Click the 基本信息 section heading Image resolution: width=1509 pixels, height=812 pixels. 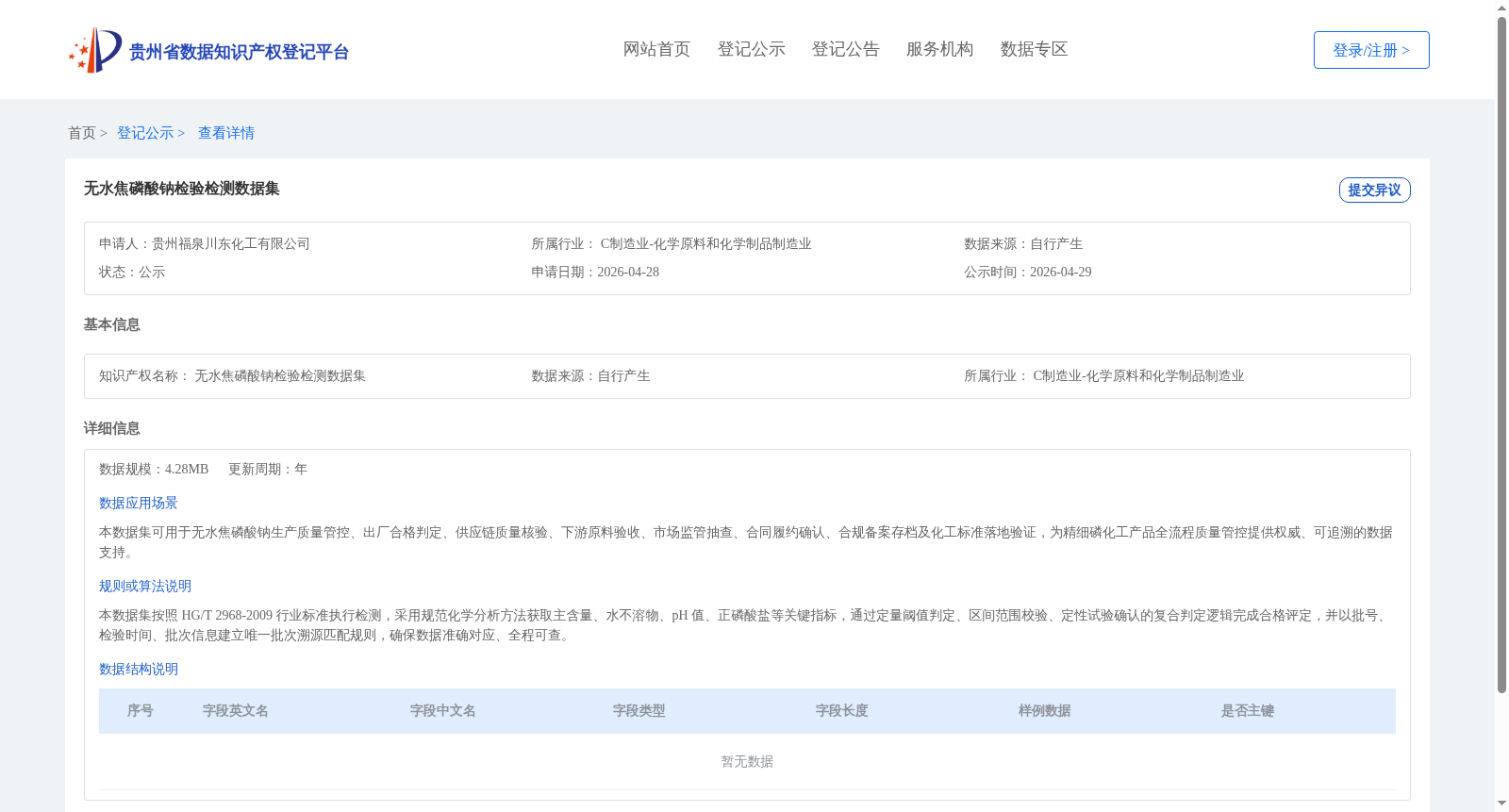pyautogui.click(x=111, y=324)
